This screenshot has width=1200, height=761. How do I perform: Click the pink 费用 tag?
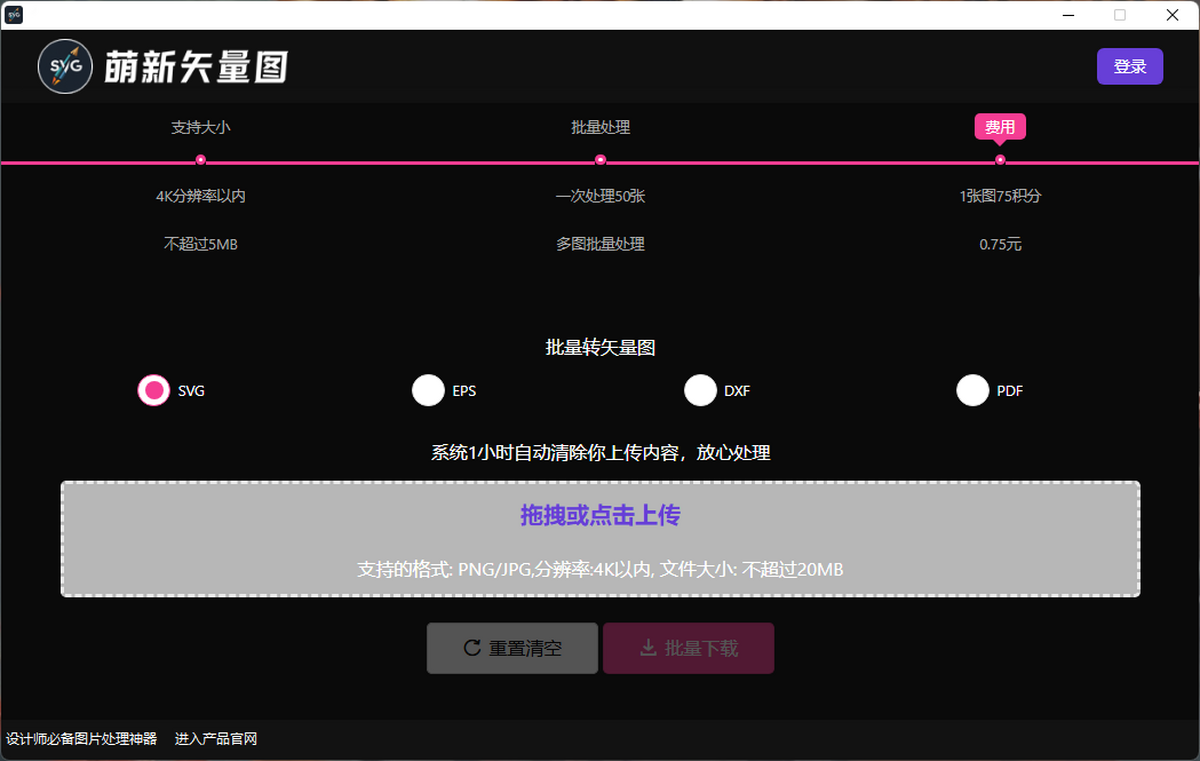1000,127
